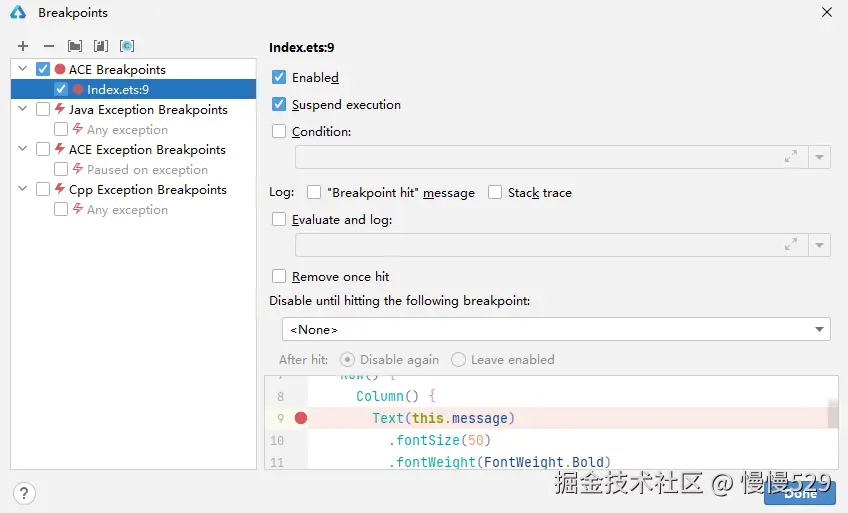
Task: Click the code preview vertical scrollbar
Action: tap(833, 414)
